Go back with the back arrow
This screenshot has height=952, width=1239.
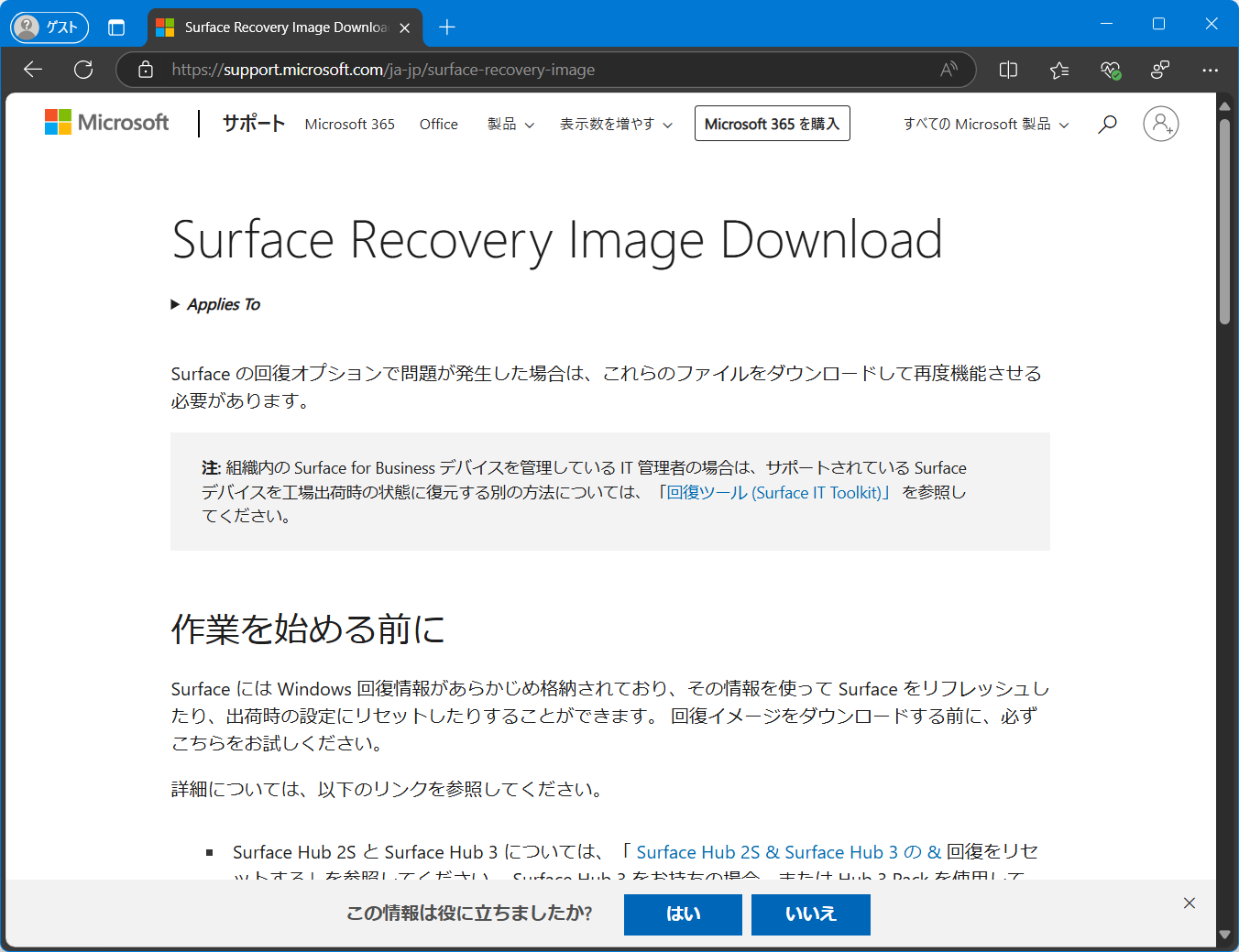33,70
